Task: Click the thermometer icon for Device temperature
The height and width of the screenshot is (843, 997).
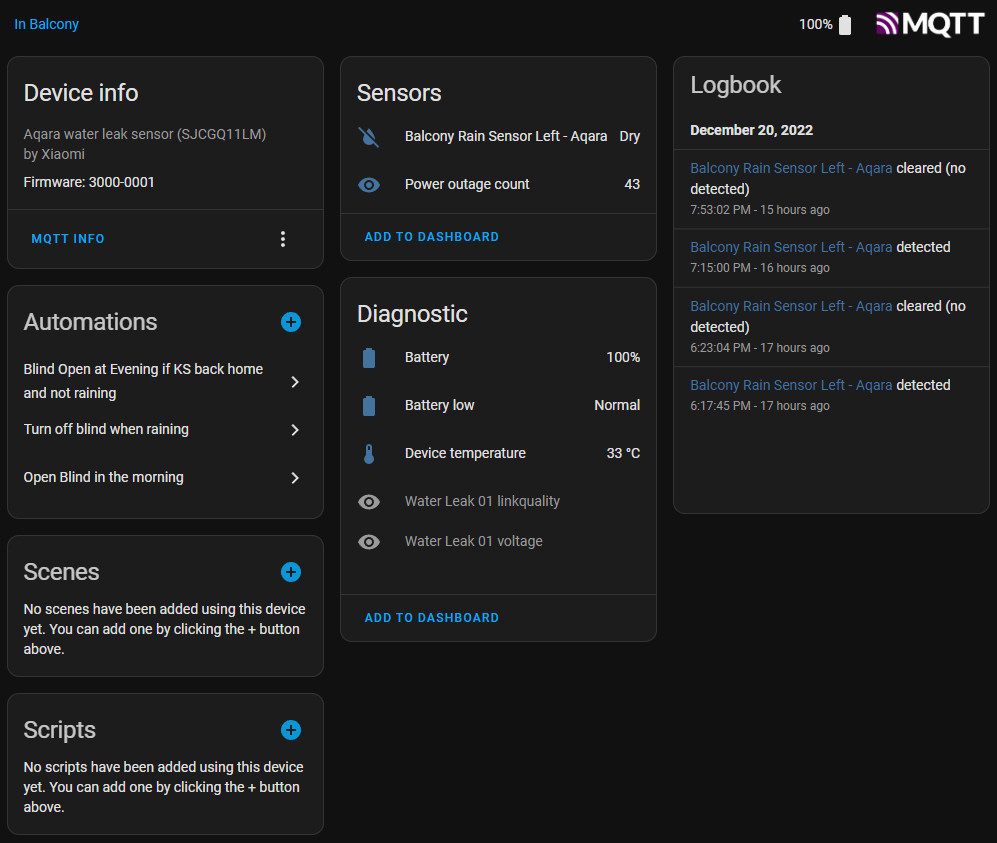Action: (x=369, y=454)
